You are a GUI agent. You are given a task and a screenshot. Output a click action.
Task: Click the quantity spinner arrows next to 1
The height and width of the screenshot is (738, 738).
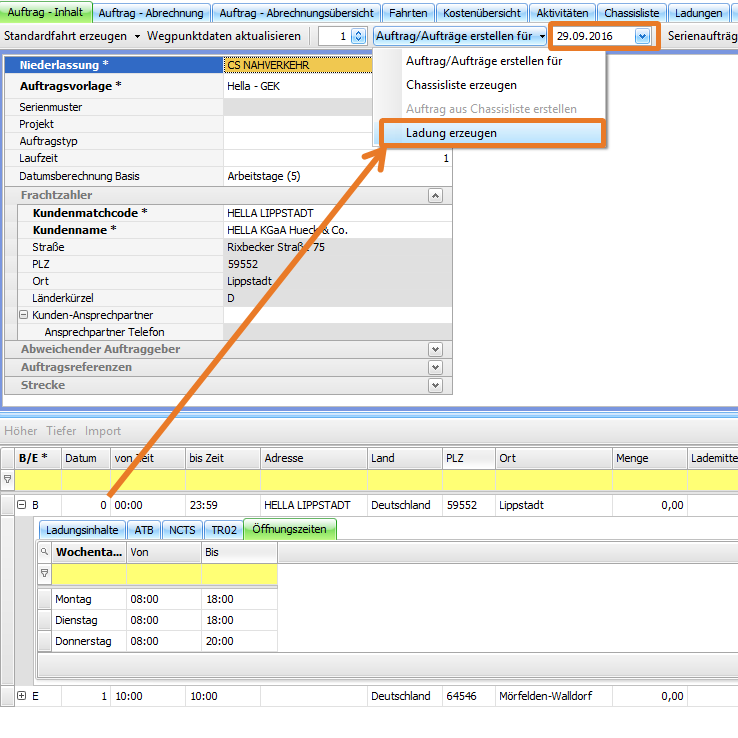click(359, 36)
